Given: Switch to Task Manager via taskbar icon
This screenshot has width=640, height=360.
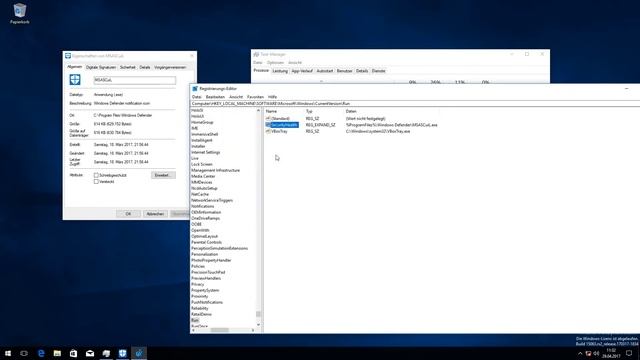Looking at the screenshot, I should coord(106,353).
